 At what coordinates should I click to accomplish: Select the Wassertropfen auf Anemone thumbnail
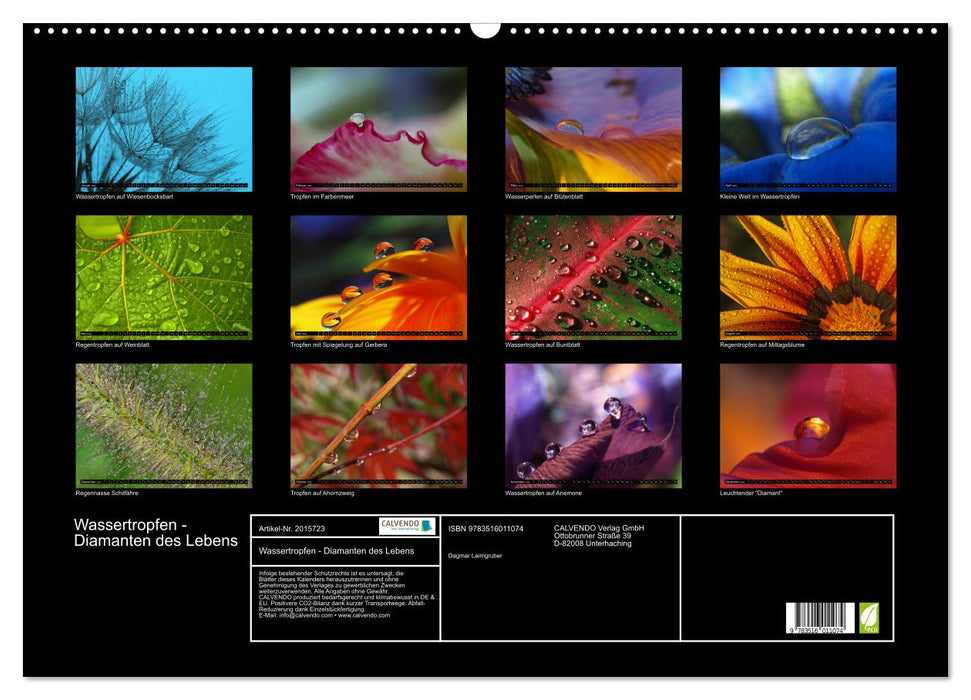pyautogui.click(x=593, y=425)
